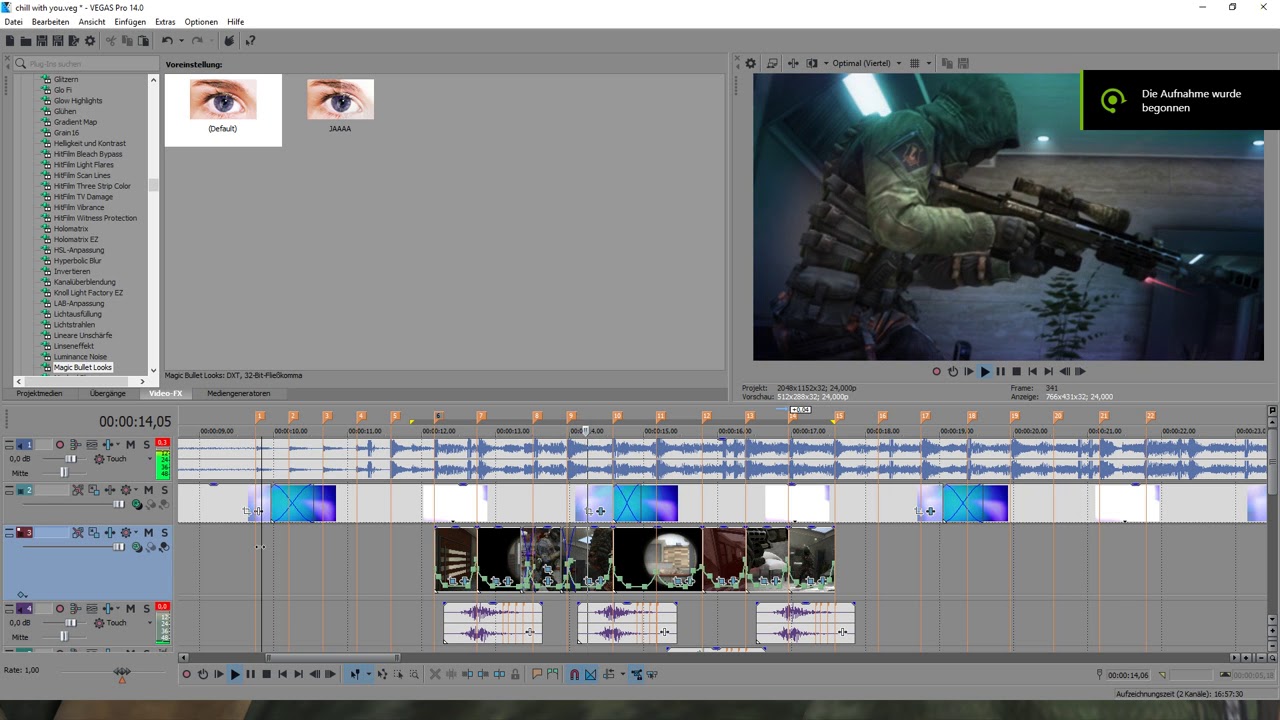Screen dimensions: 1280x720
Task: Toggle loop playback in the timeline transport
Action: click(203, 674)
